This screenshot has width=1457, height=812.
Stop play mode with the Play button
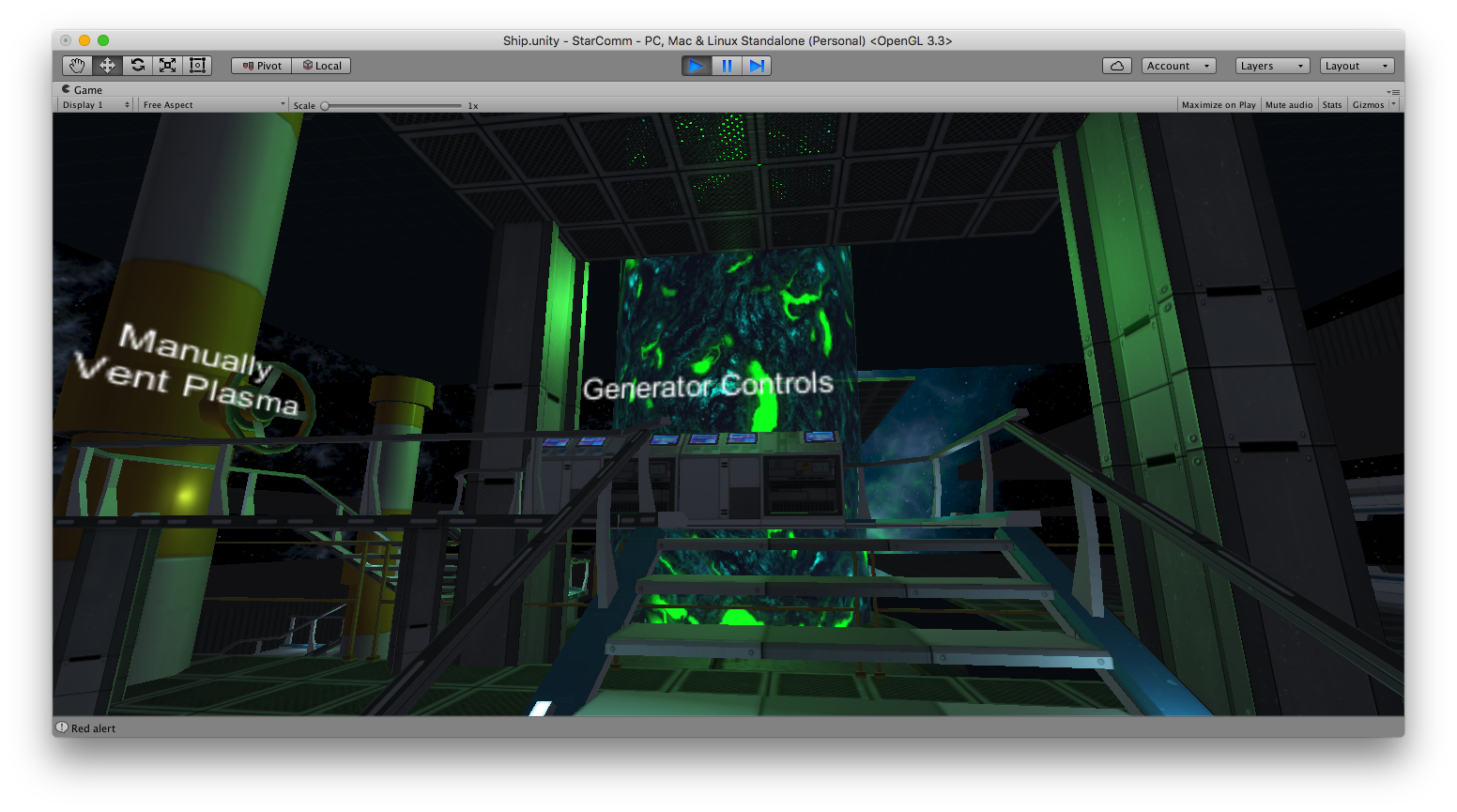pos(696,66)
